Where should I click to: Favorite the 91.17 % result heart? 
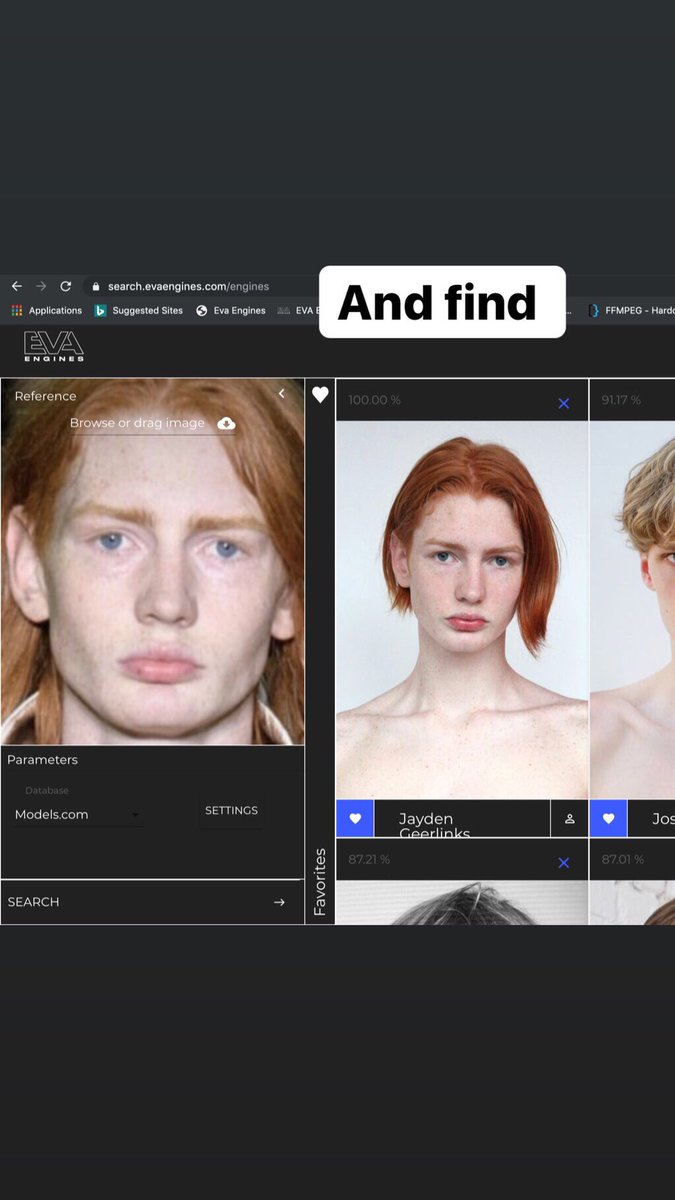tap(609, 818)
